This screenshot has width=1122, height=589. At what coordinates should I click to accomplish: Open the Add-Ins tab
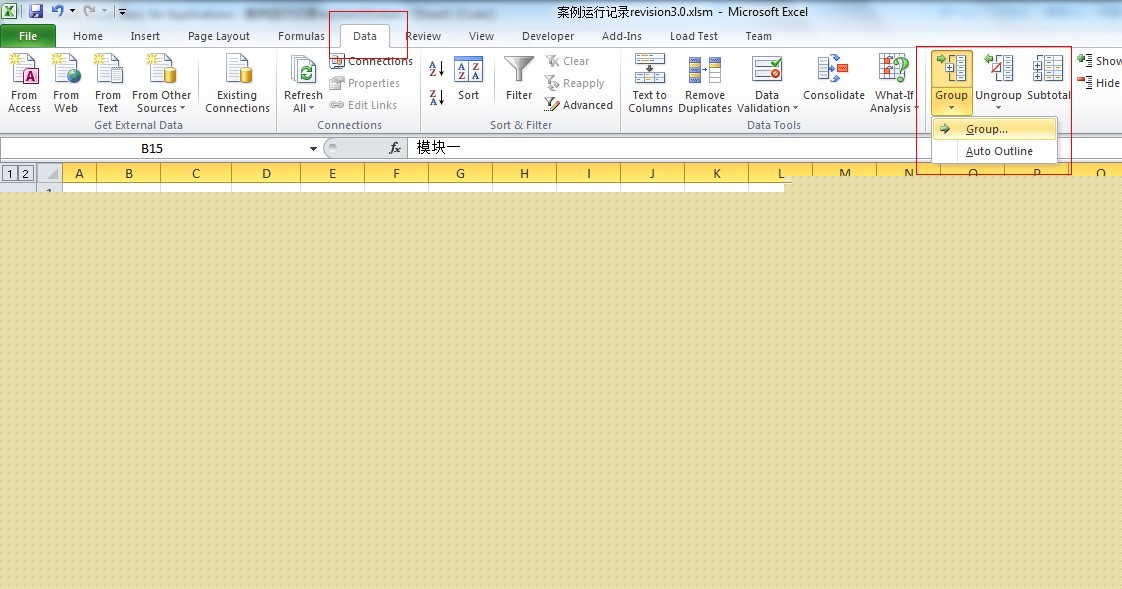(x=622, y=36)
